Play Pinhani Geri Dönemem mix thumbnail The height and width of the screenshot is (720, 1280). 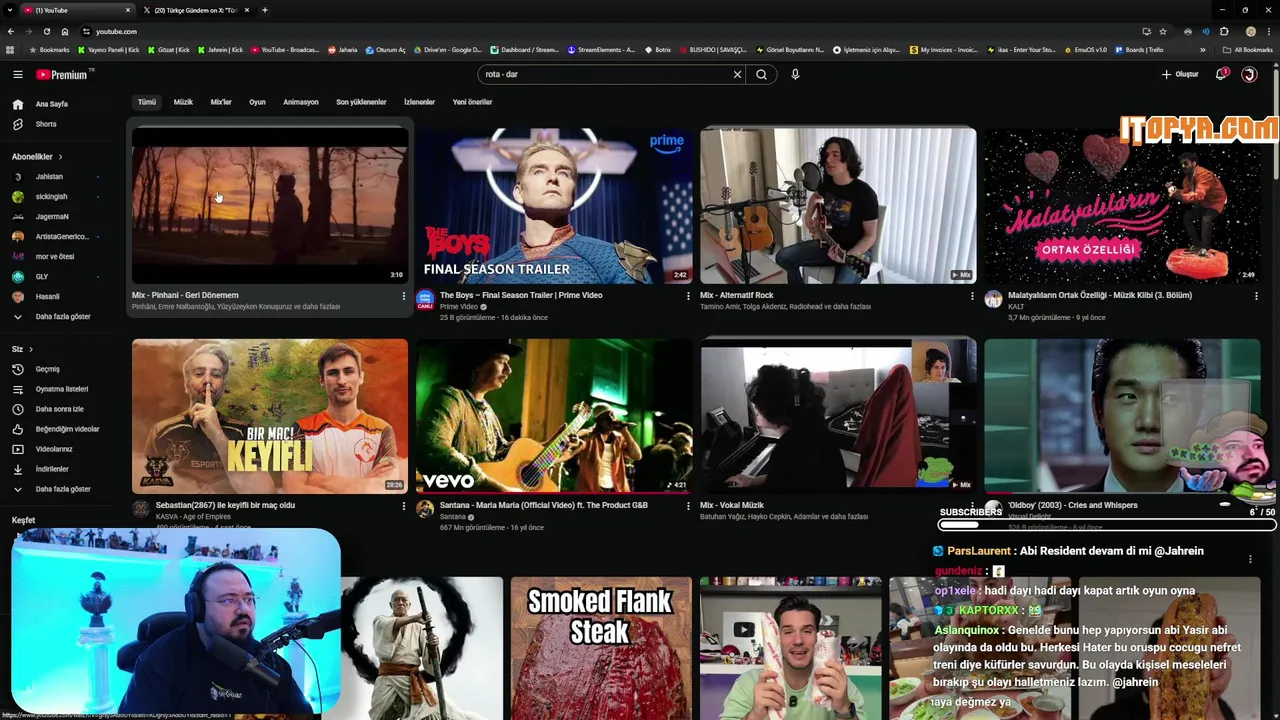[270, 205]
